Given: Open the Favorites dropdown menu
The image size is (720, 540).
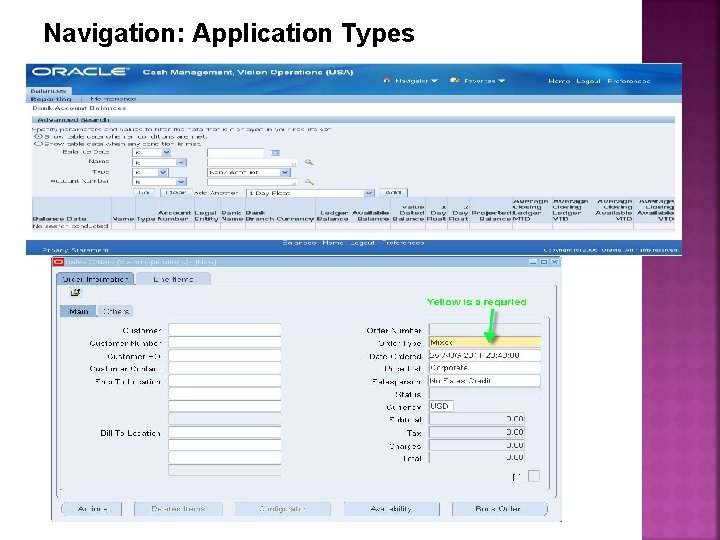Looking at the screenshot, I should [x=501, y=81].
